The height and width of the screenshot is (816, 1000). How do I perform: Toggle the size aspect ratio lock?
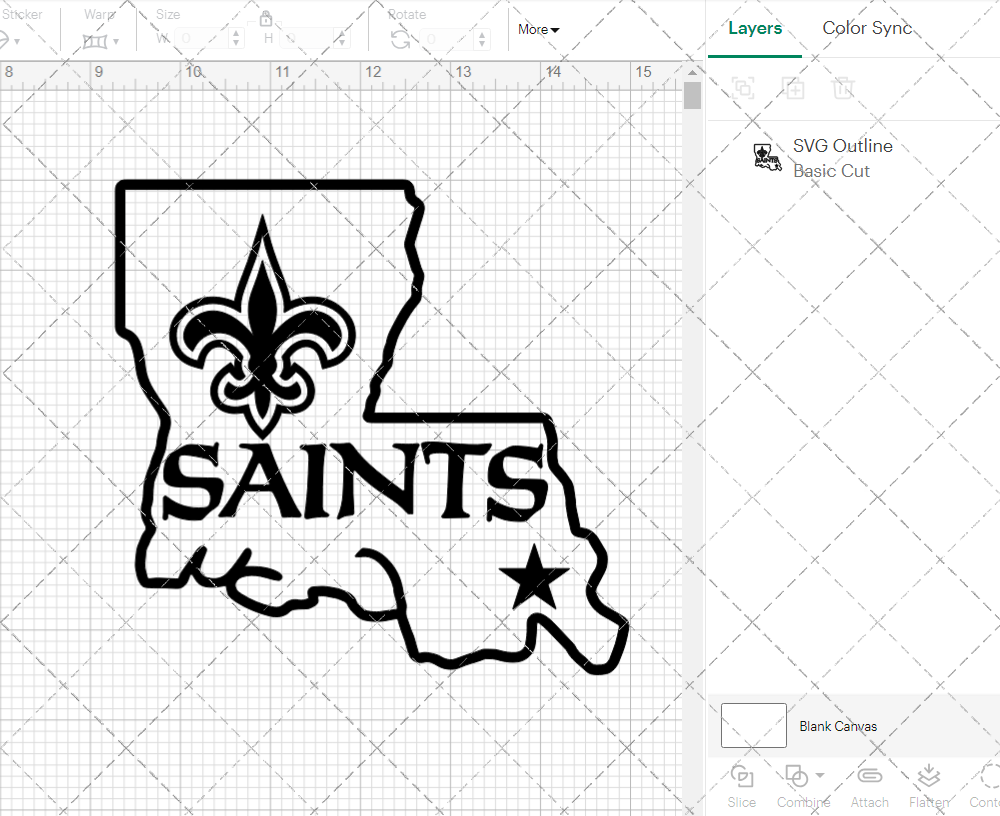266,19
